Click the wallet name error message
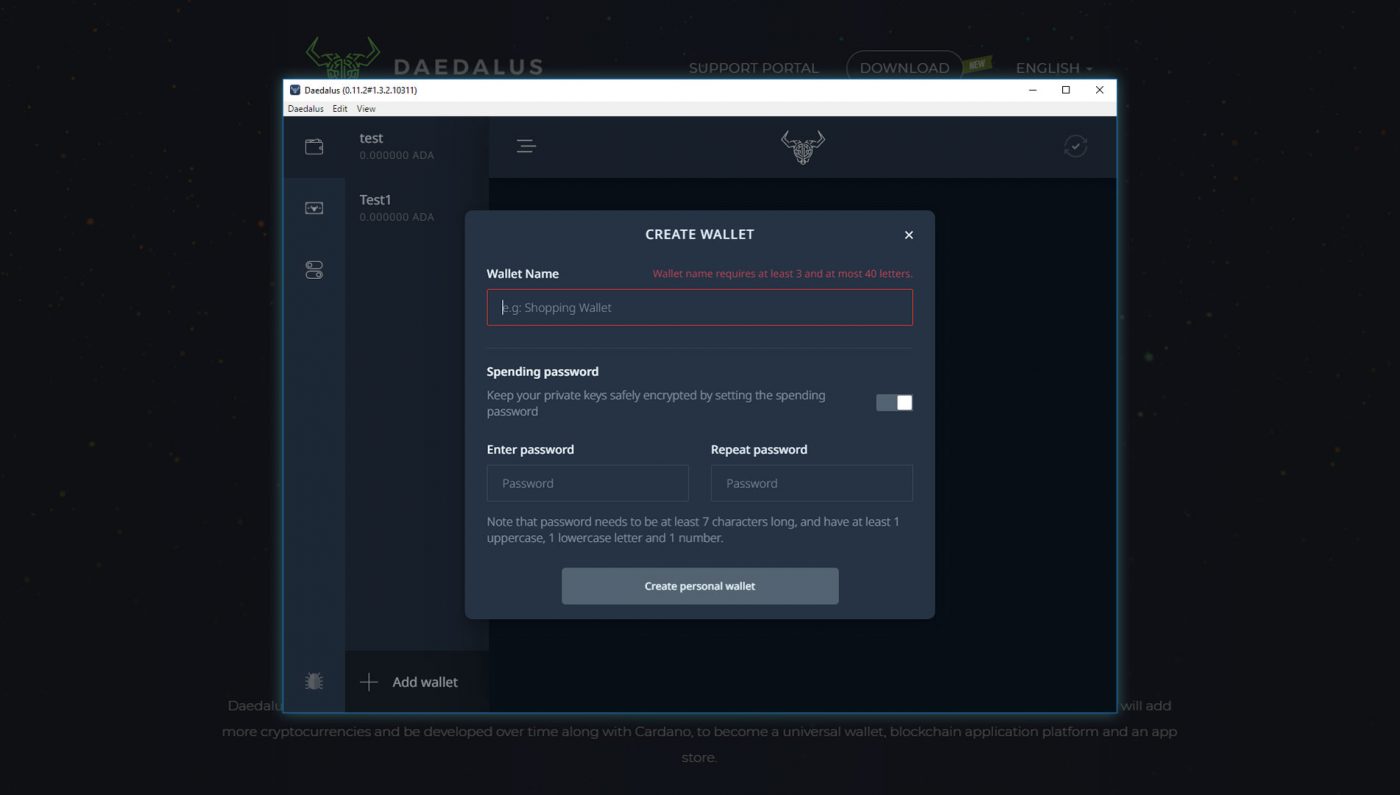The width and height of the screenshot is (1400, 795). [783, 274]
